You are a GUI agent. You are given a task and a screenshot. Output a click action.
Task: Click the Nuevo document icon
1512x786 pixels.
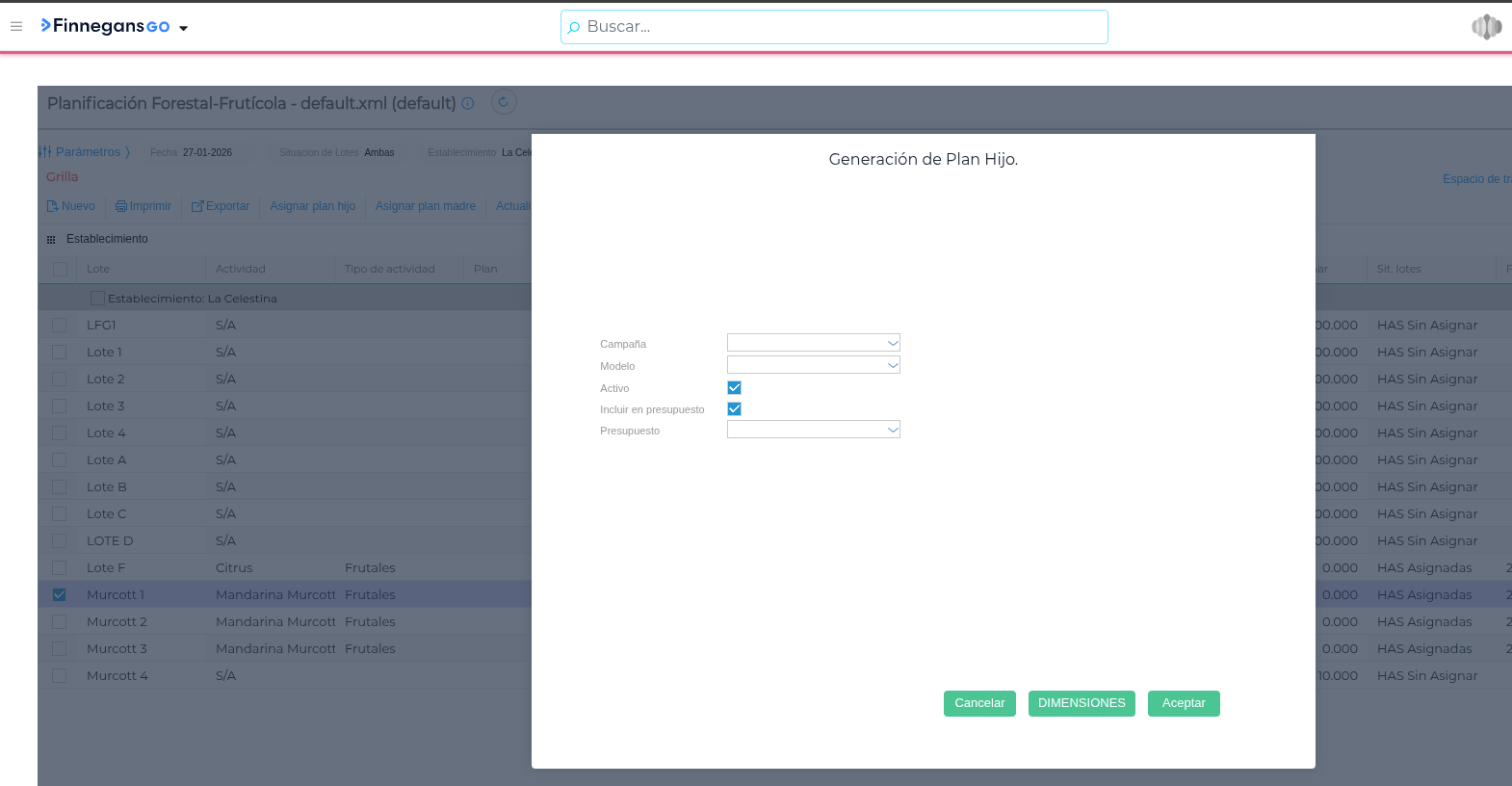tap(53, 206)
